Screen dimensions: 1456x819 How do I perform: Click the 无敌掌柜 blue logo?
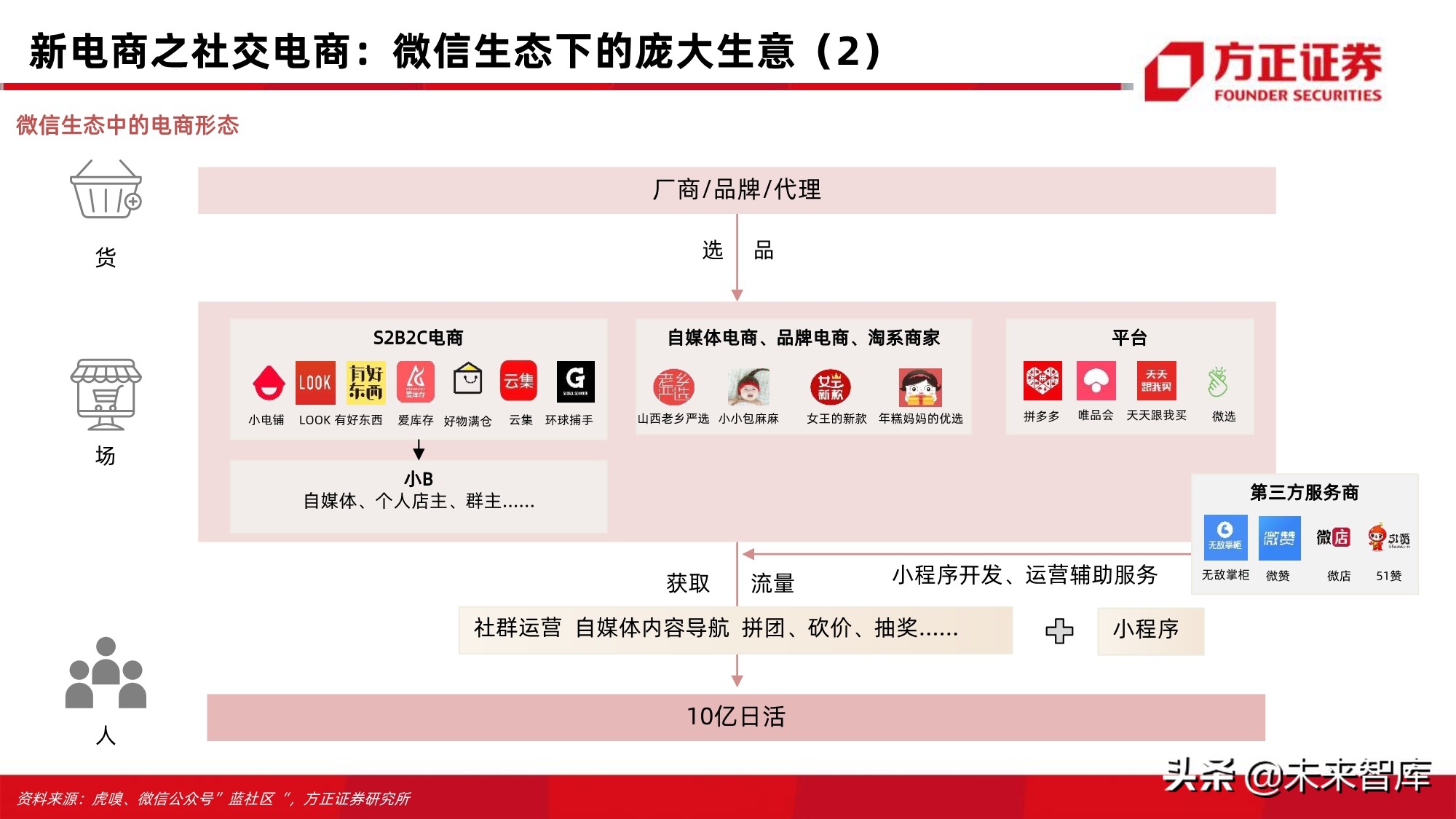pos(1225,537)
